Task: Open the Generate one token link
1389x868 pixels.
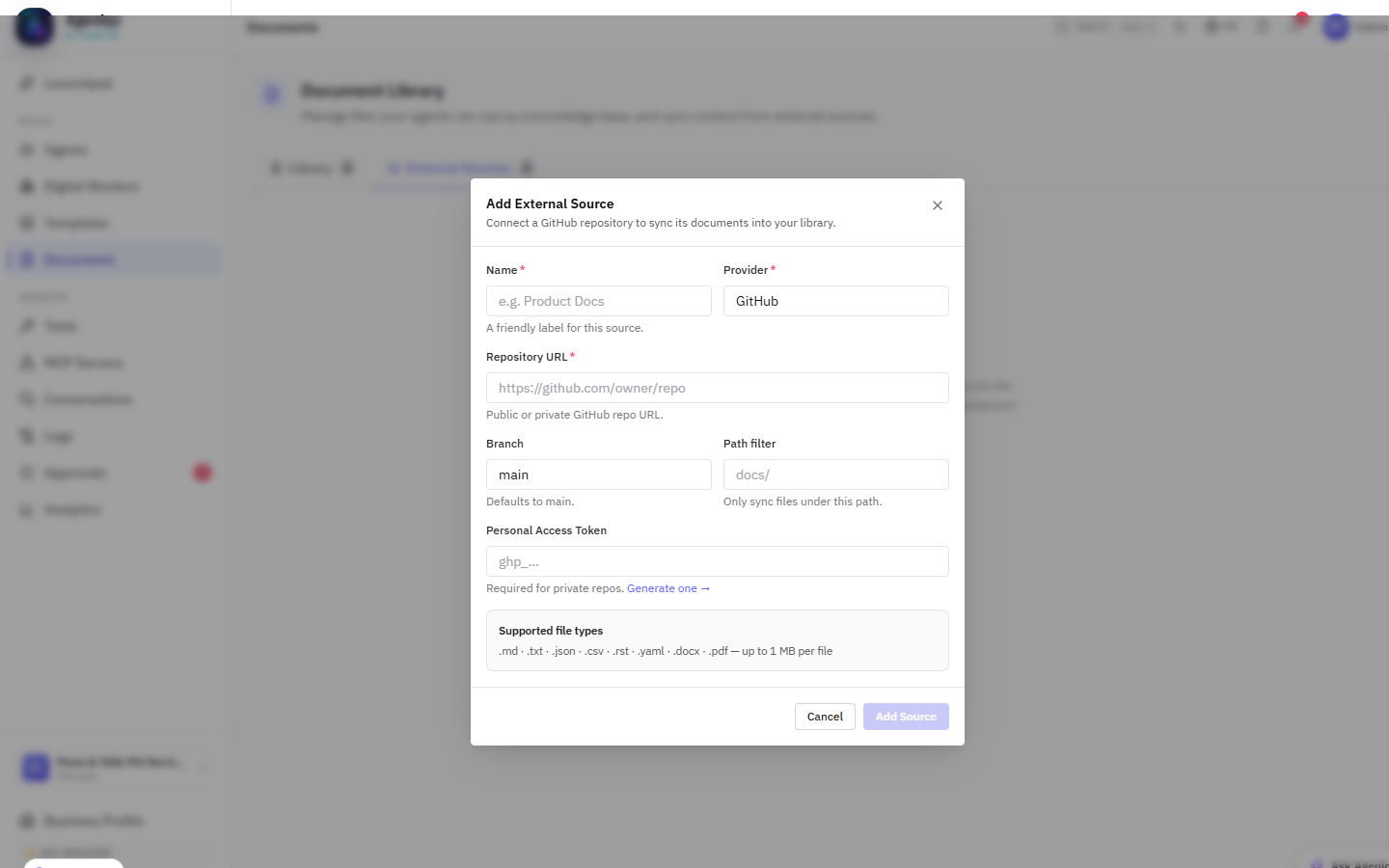Action: point(668,588)
